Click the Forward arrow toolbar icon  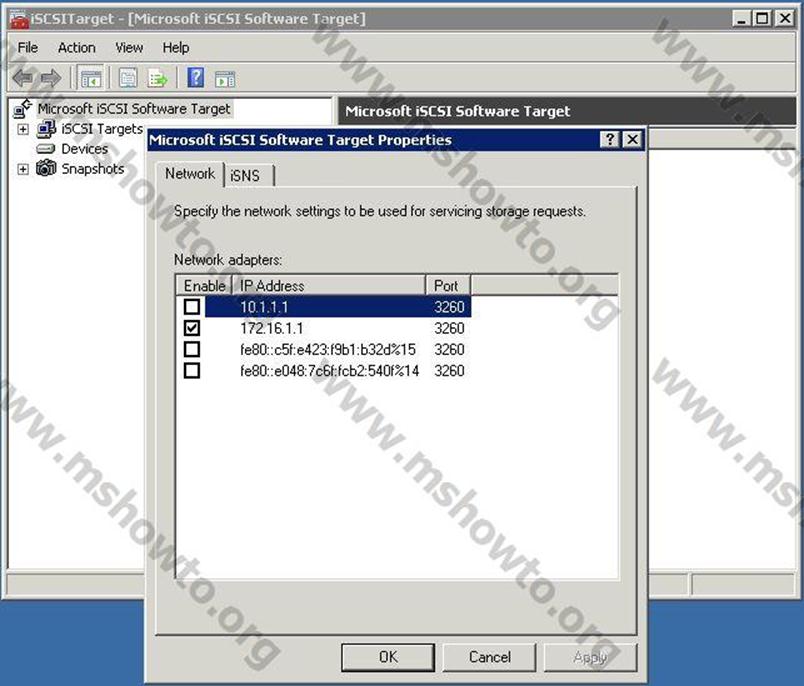51,78
